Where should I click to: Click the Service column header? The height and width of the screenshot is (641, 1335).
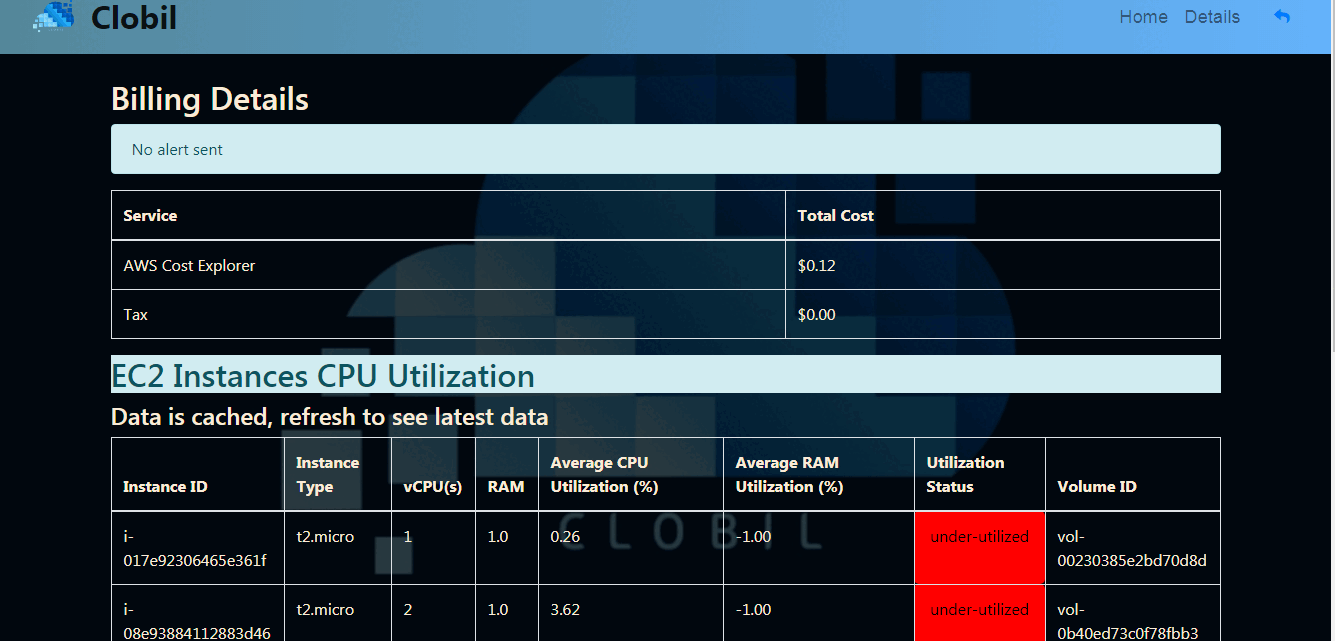150,215
